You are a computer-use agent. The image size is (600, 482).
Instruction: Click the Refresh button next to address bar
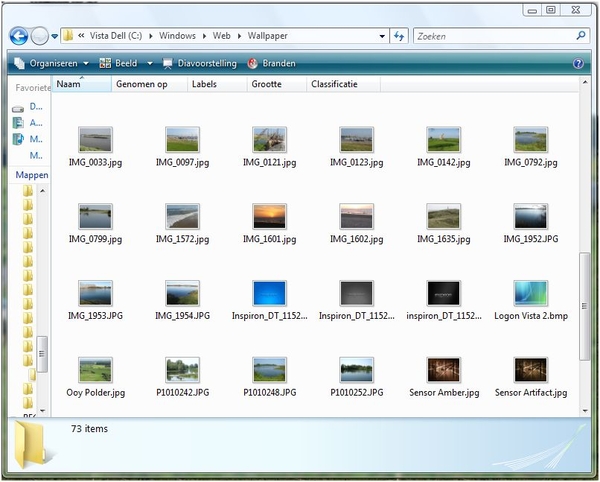tap(399, 36)
